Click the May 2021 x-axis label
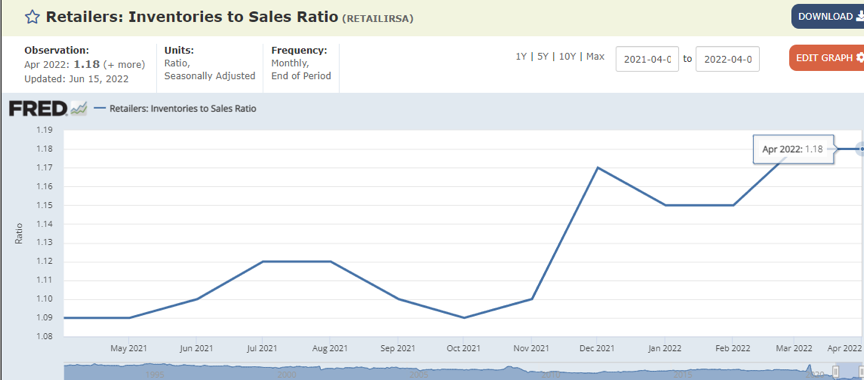Image resolution: width=864 pixels, height=380 pixels. pyautogui.click(x=129, y=348)
